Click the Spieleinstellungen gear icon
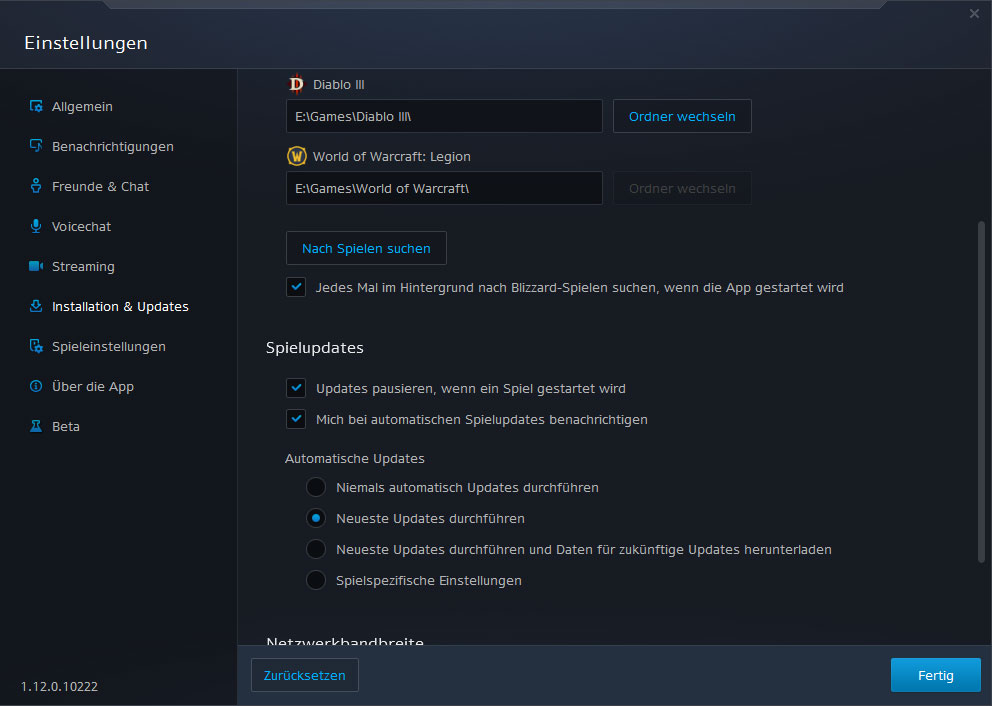This screenshot has width=992, height=706. pyautogui.click(x=36, y=346)
